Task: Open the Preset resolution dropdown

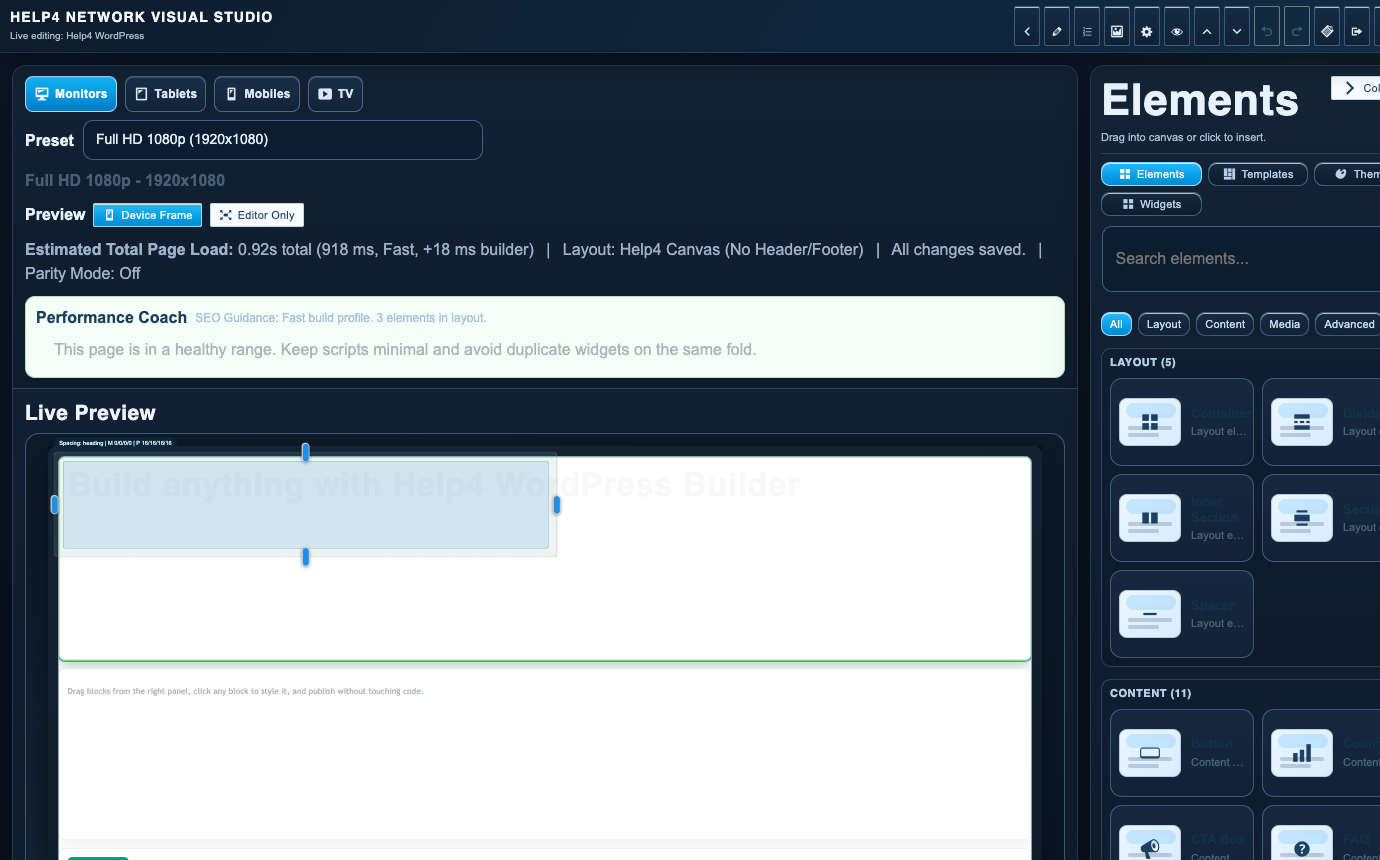Action: point(283,140)
